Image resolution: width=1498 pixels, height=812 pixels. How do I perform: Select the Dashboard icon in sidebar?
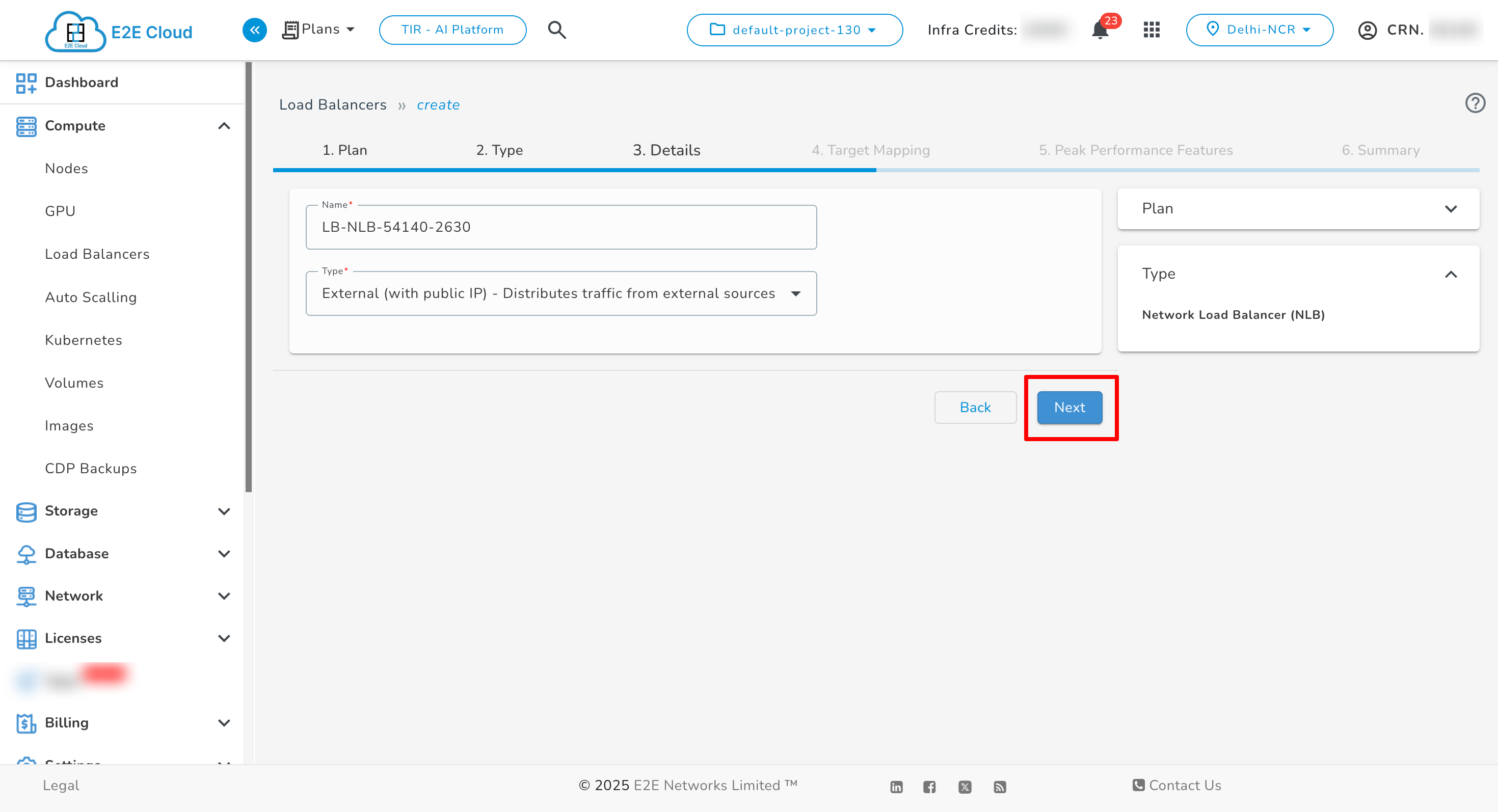pos(26,83)
